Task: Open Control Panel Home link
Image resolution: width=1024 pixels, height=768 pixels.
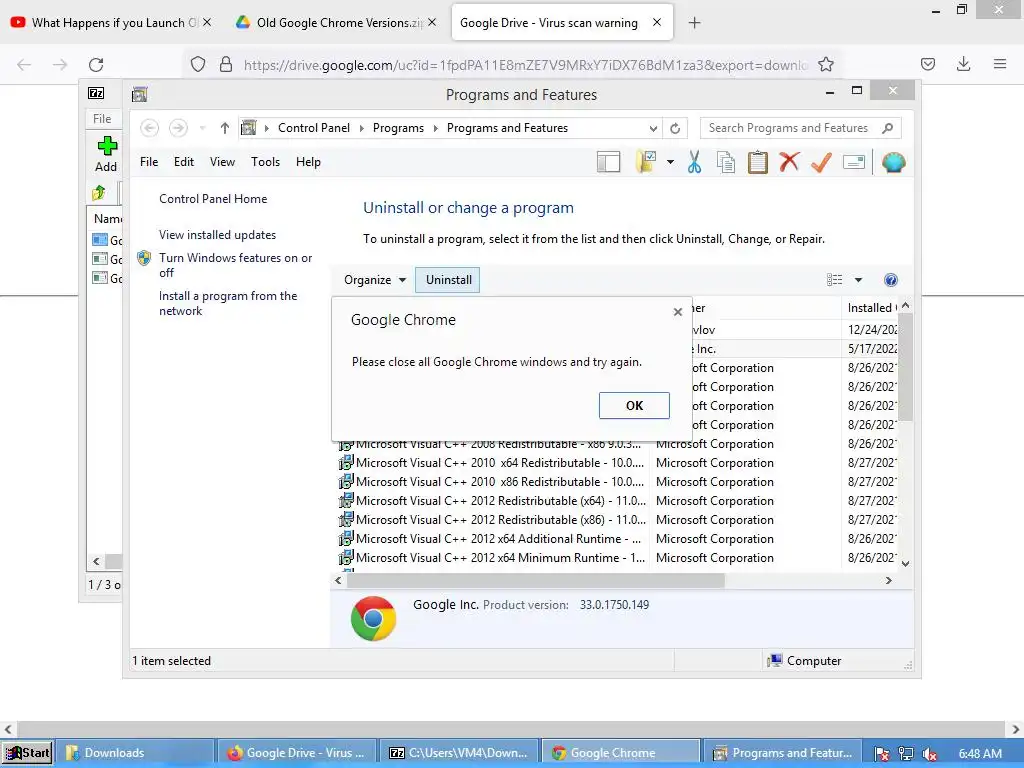Action: 213,199
